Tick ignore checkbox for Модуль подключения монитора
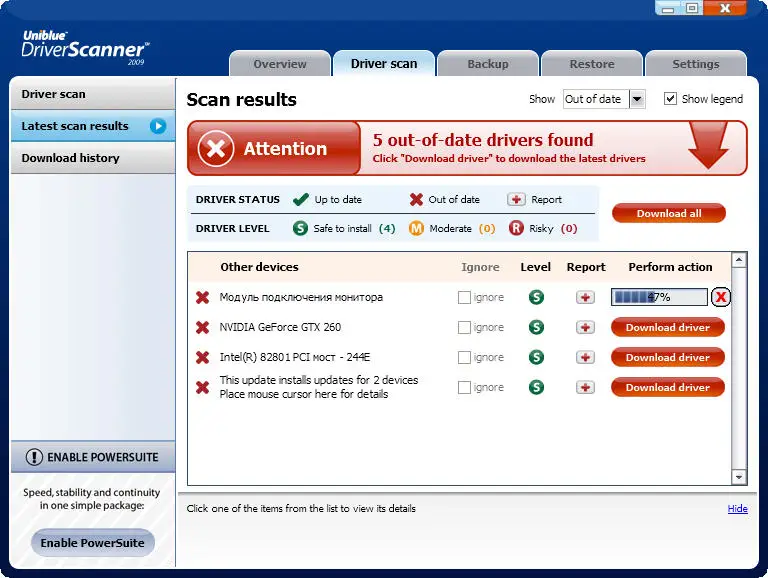This screenshot has width=768, height=578. coord(464,297)
